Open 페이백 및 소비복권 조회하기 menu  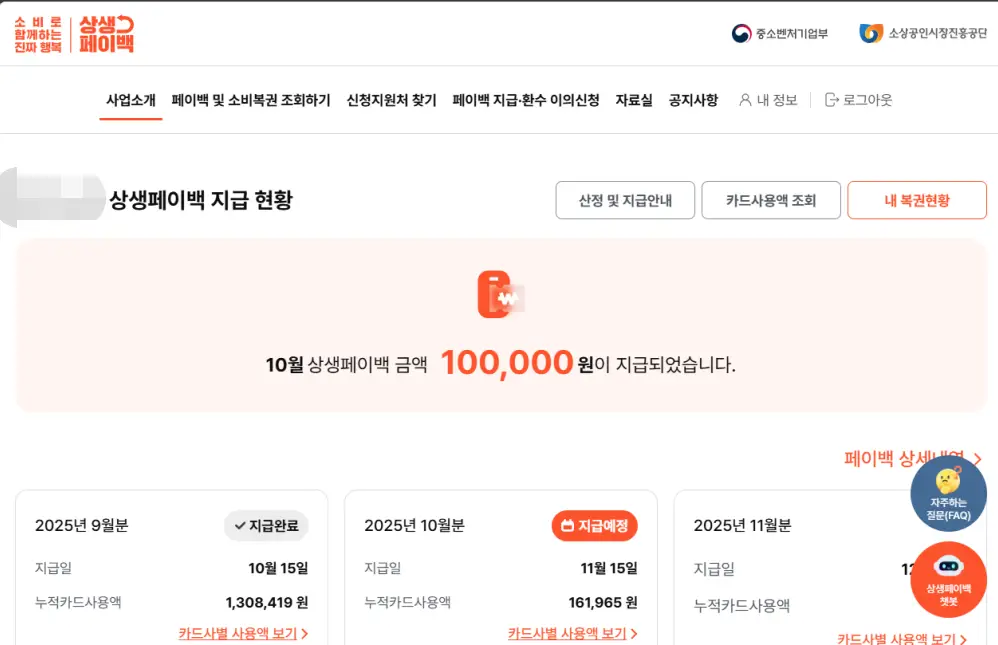[x=251, y=100]
